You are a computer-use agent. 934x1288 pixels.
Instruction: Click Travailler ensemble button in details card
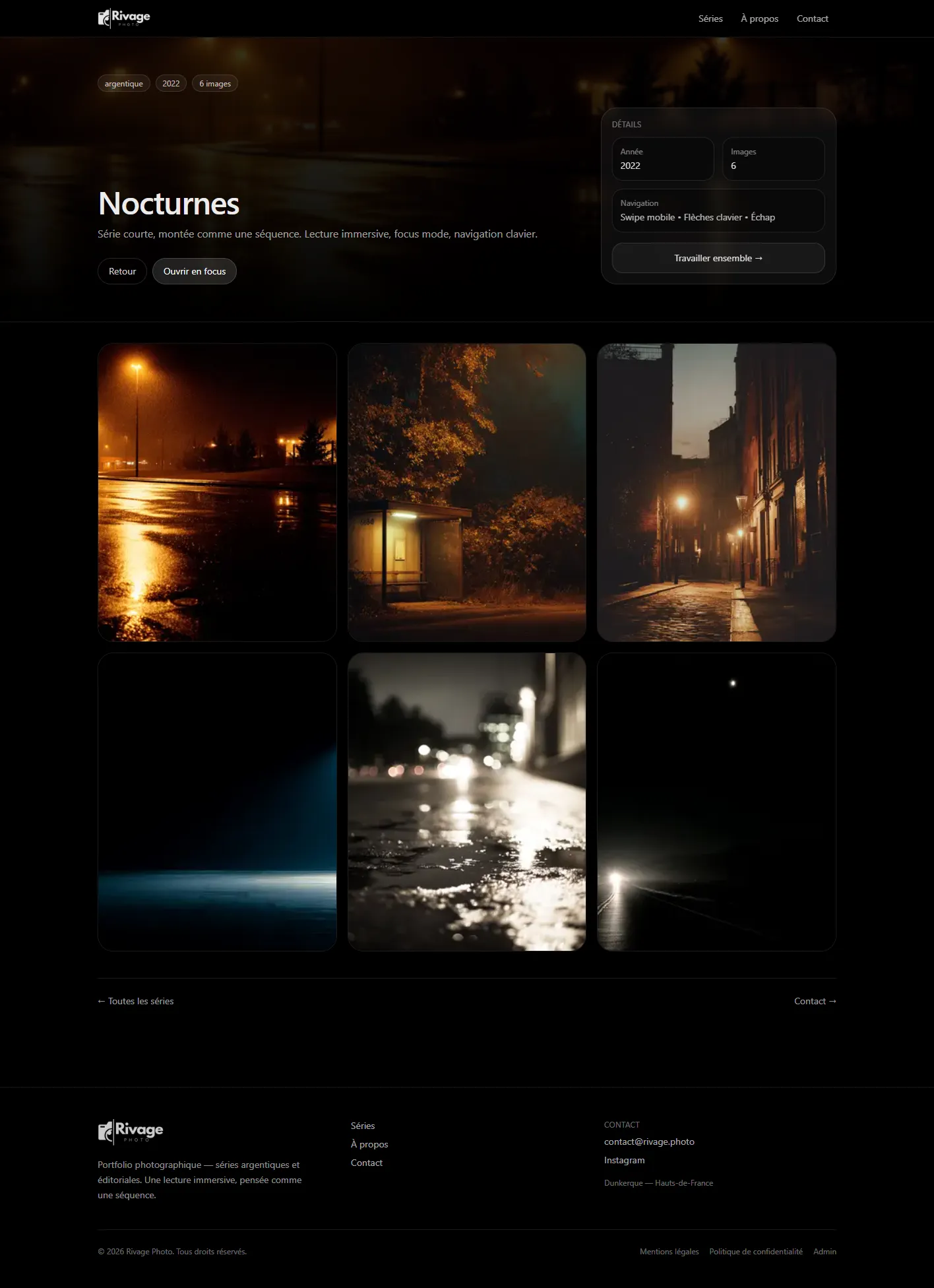coord(718,258)
